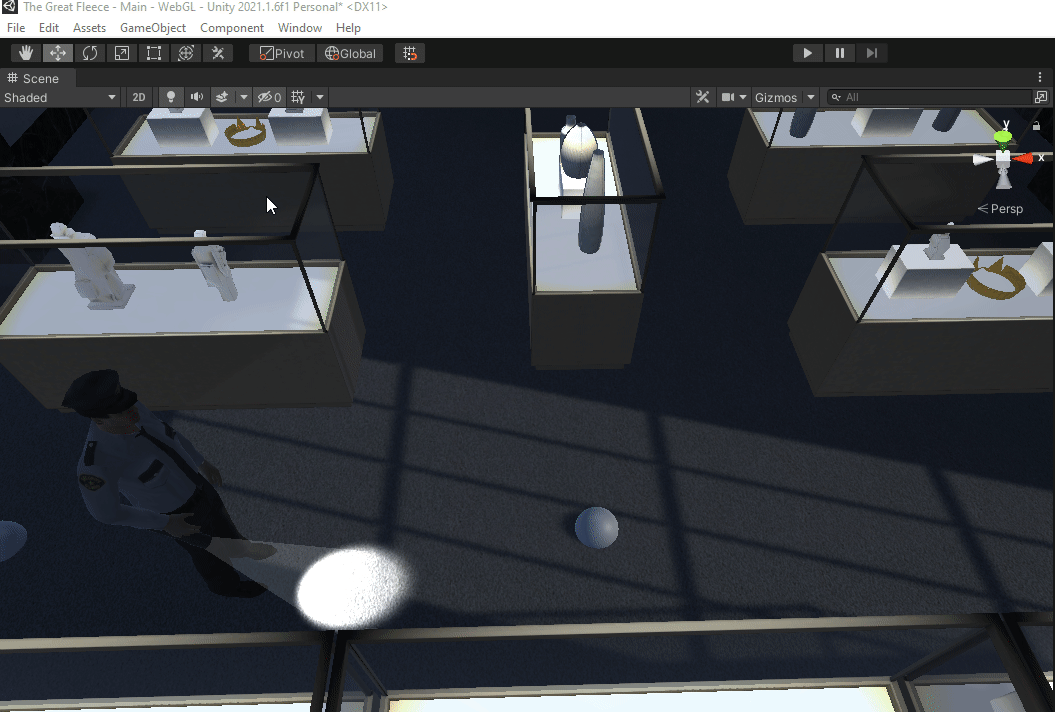Select the Rect transform tool
Image resolution: width=1055 pixels, height=712 pixels.
[154, 52]
